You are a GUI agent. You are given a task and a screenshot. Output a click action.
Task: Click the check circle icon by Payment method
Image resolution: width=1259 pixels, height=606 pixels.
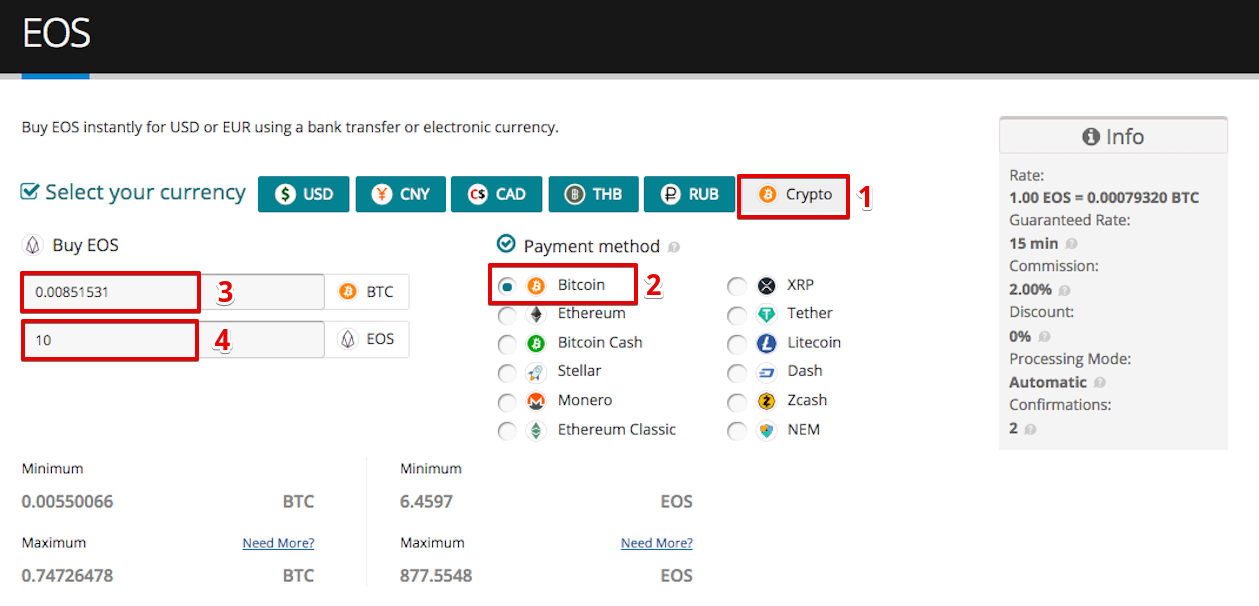[x=506, y=244]
